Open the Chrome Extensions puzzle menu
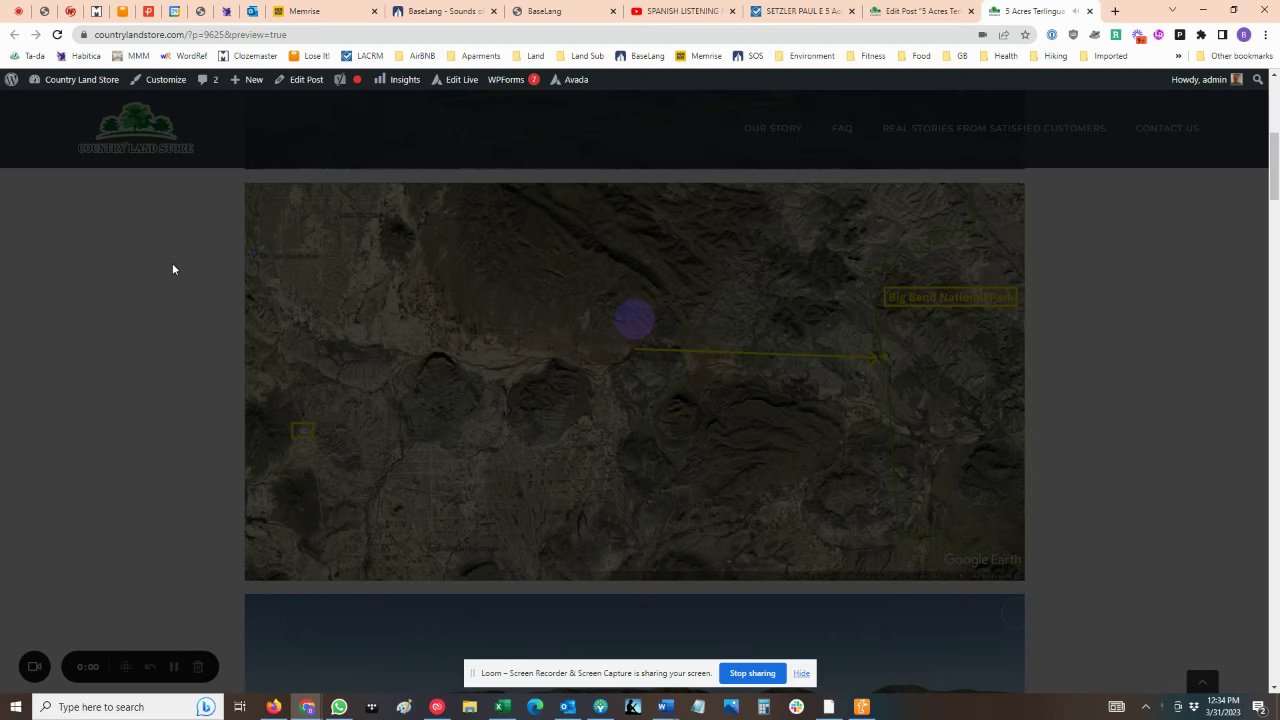The width and height of the screenshot is (1280, 720). pos(1201,35)
